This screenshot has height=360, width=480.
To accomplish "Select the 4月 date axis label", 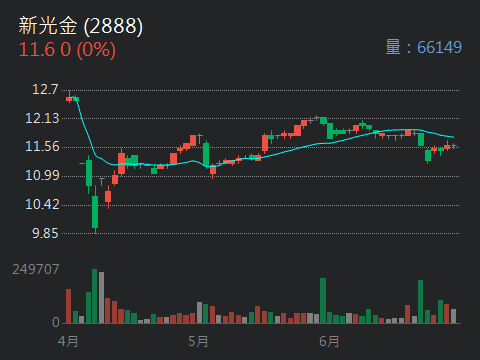I will pyautogui.click(x=68, y=341).
